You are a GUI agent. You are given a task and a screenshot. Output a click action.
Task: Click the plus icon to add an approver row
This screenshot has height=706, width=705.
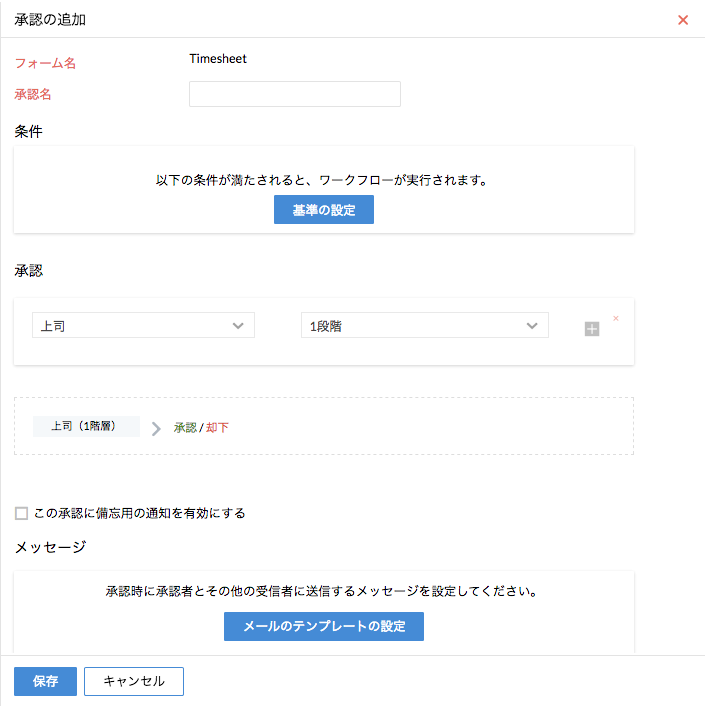point(592,329)
